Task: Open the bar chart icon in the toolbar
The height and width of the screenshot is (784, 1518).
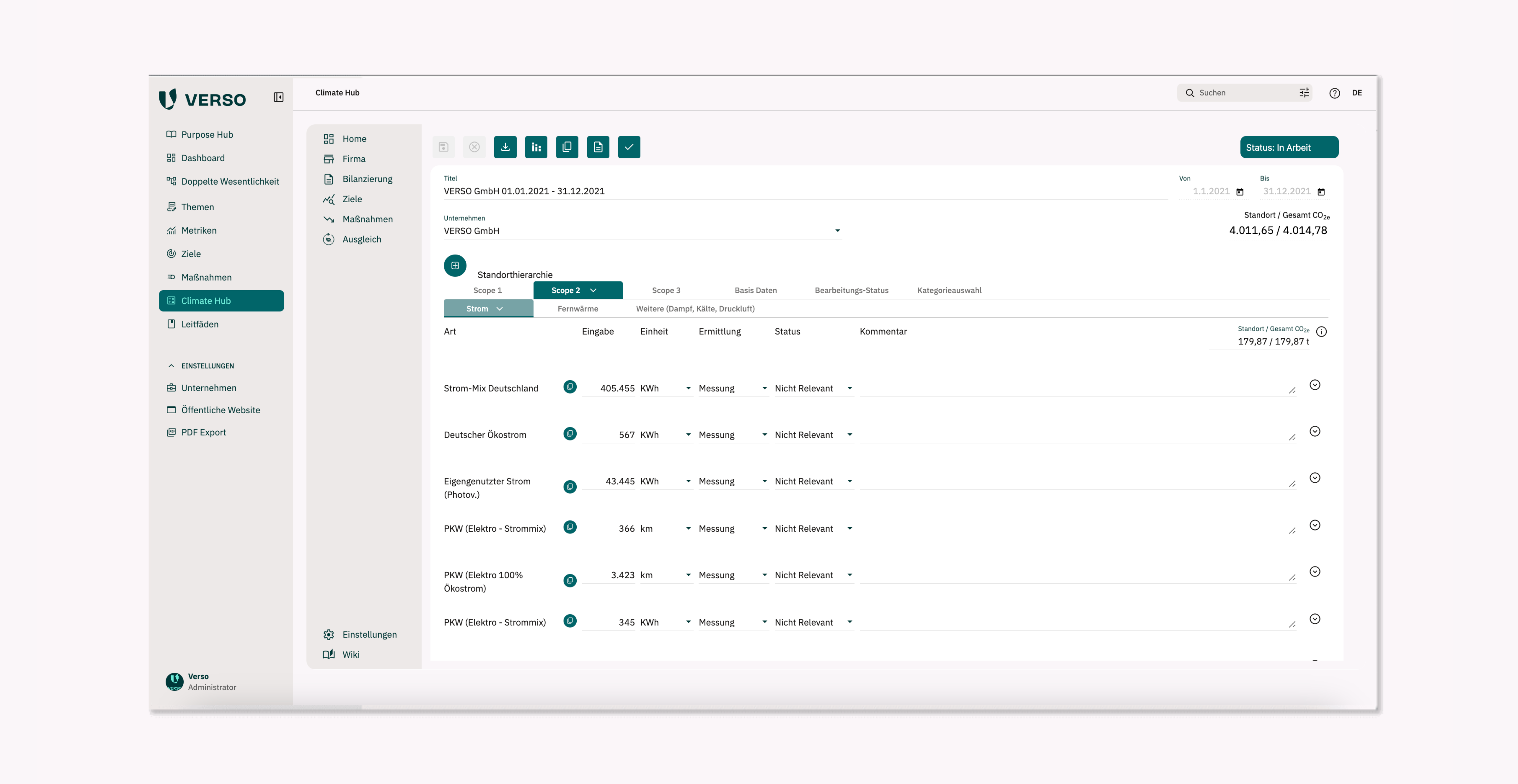Action: point(536,147)
